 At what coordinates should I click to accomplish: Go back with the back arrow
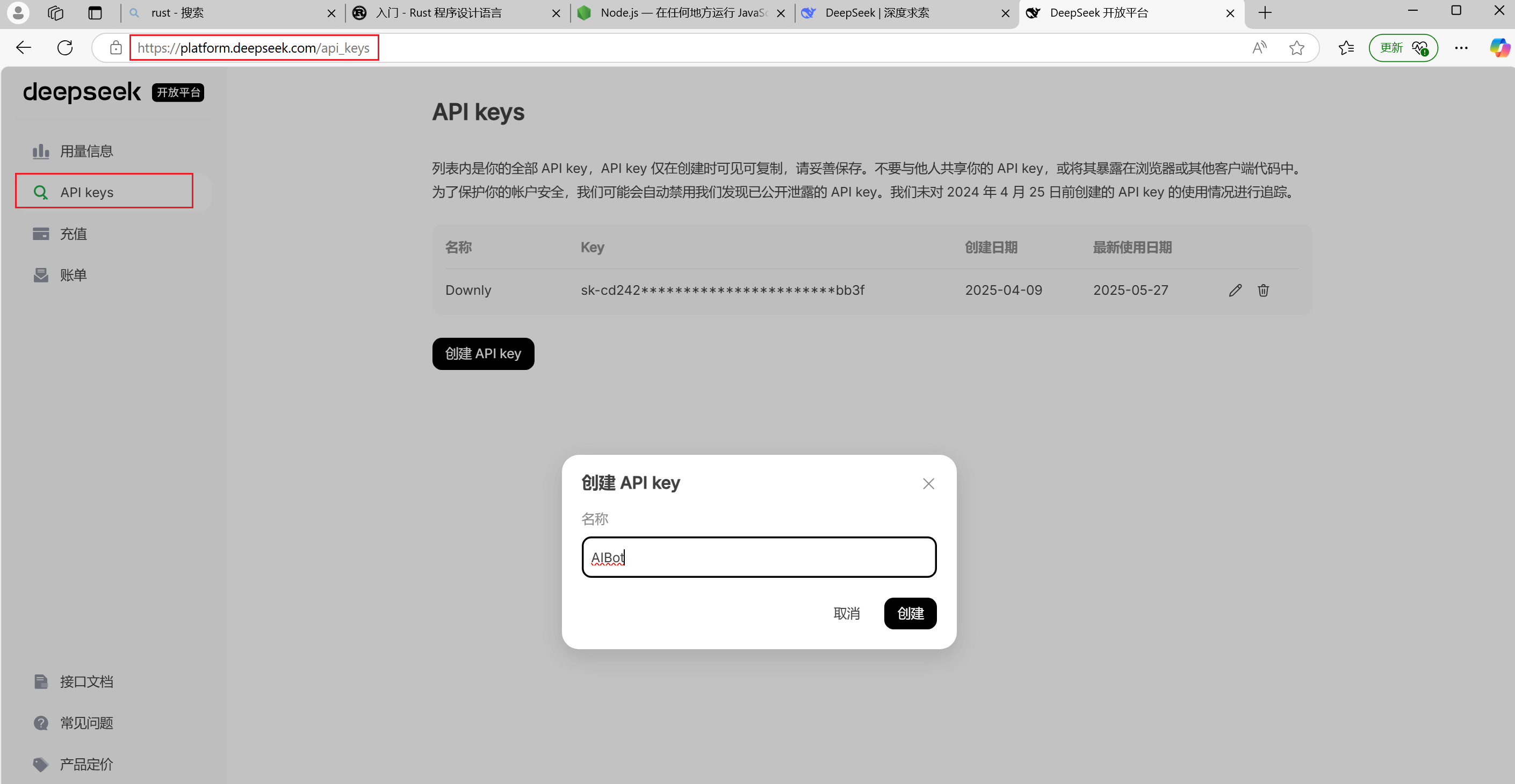click(24, 48)
